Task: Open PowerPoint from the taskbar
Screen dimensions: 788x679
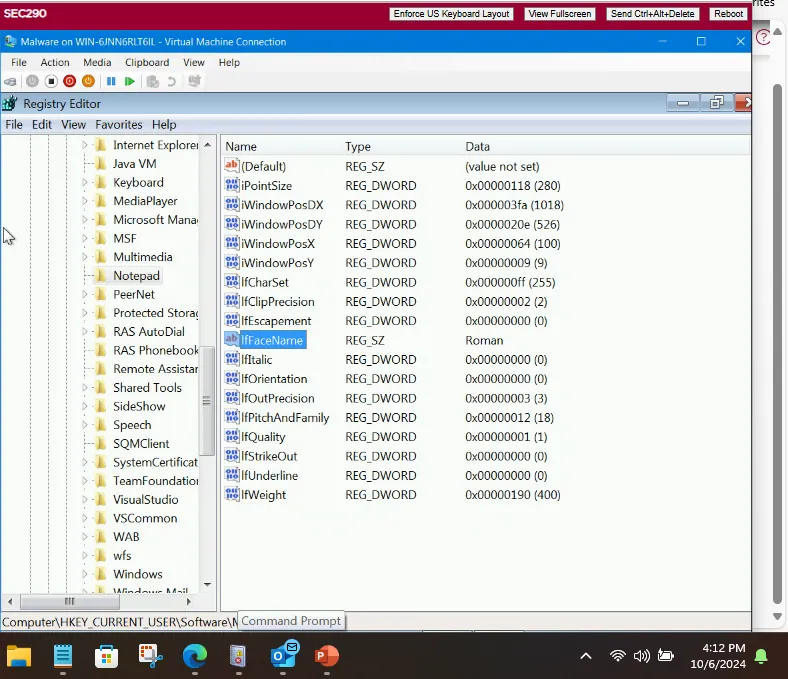Action: tap(327, 656)
